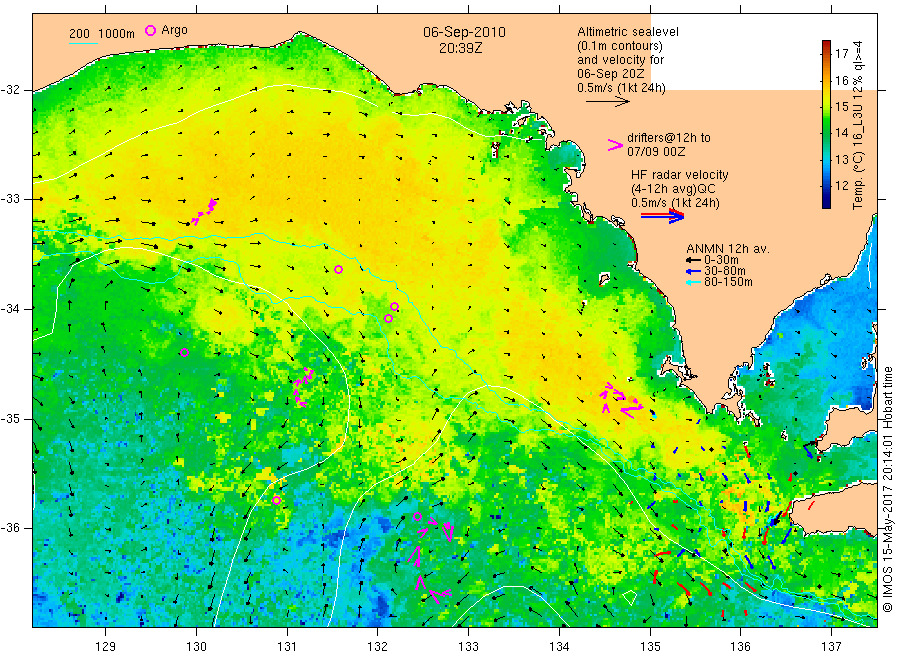Image resolution: width=900 pixels, height=660 pixels.
Task: Click the '200 1000m' depth legend text
Action: point(102,34)
